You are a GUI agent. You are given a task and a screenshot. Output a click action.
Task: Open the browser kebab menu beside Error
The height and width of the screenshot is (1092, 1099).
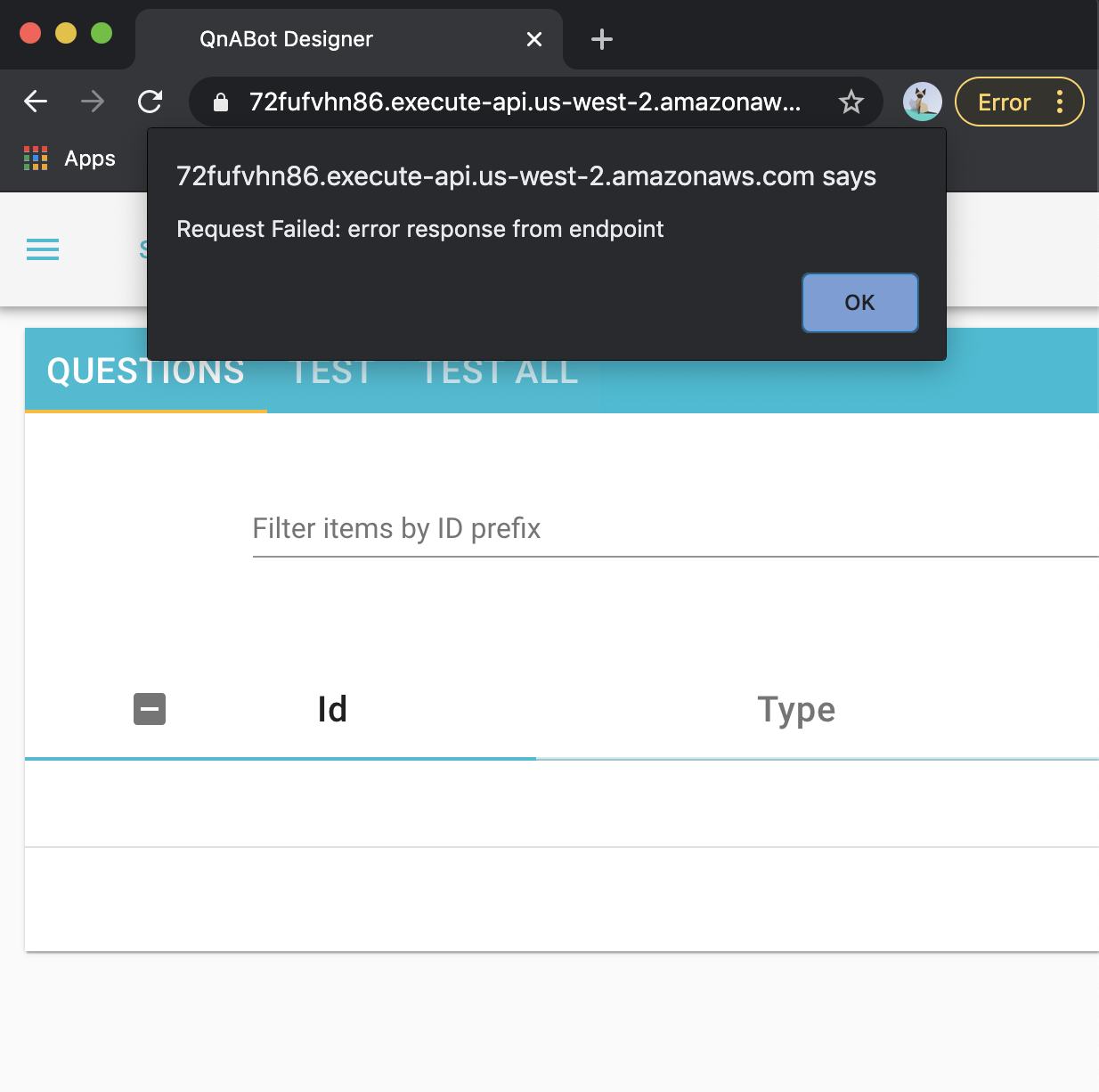1059,102
